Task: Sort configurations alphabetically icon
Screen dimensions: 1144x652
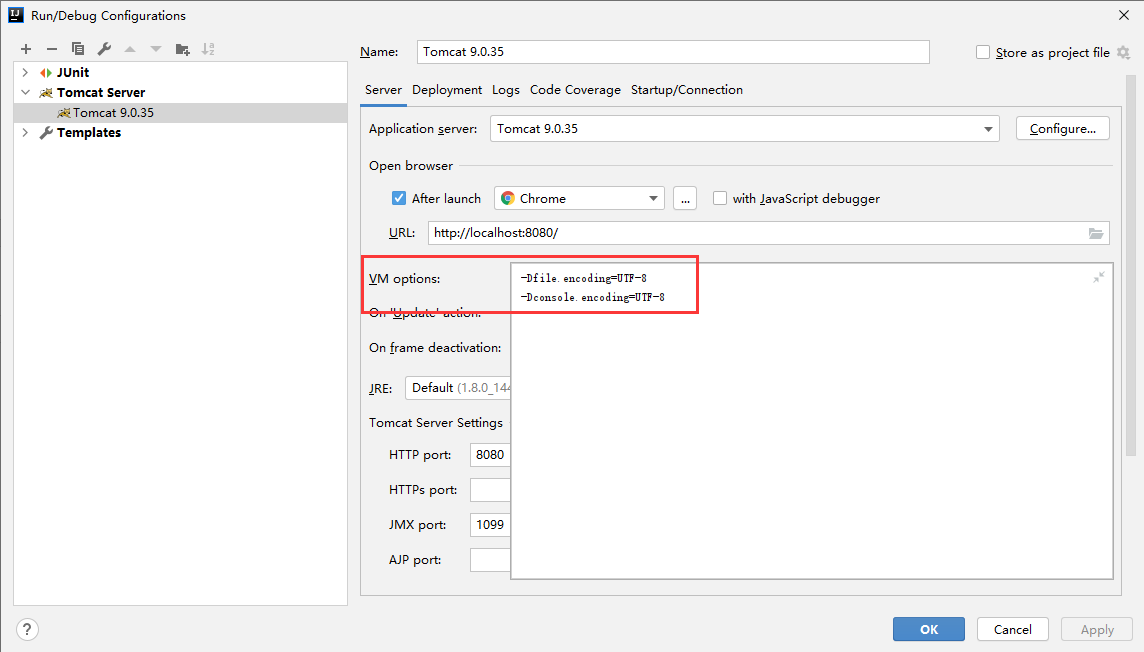Action: click(x=208, y=49)
